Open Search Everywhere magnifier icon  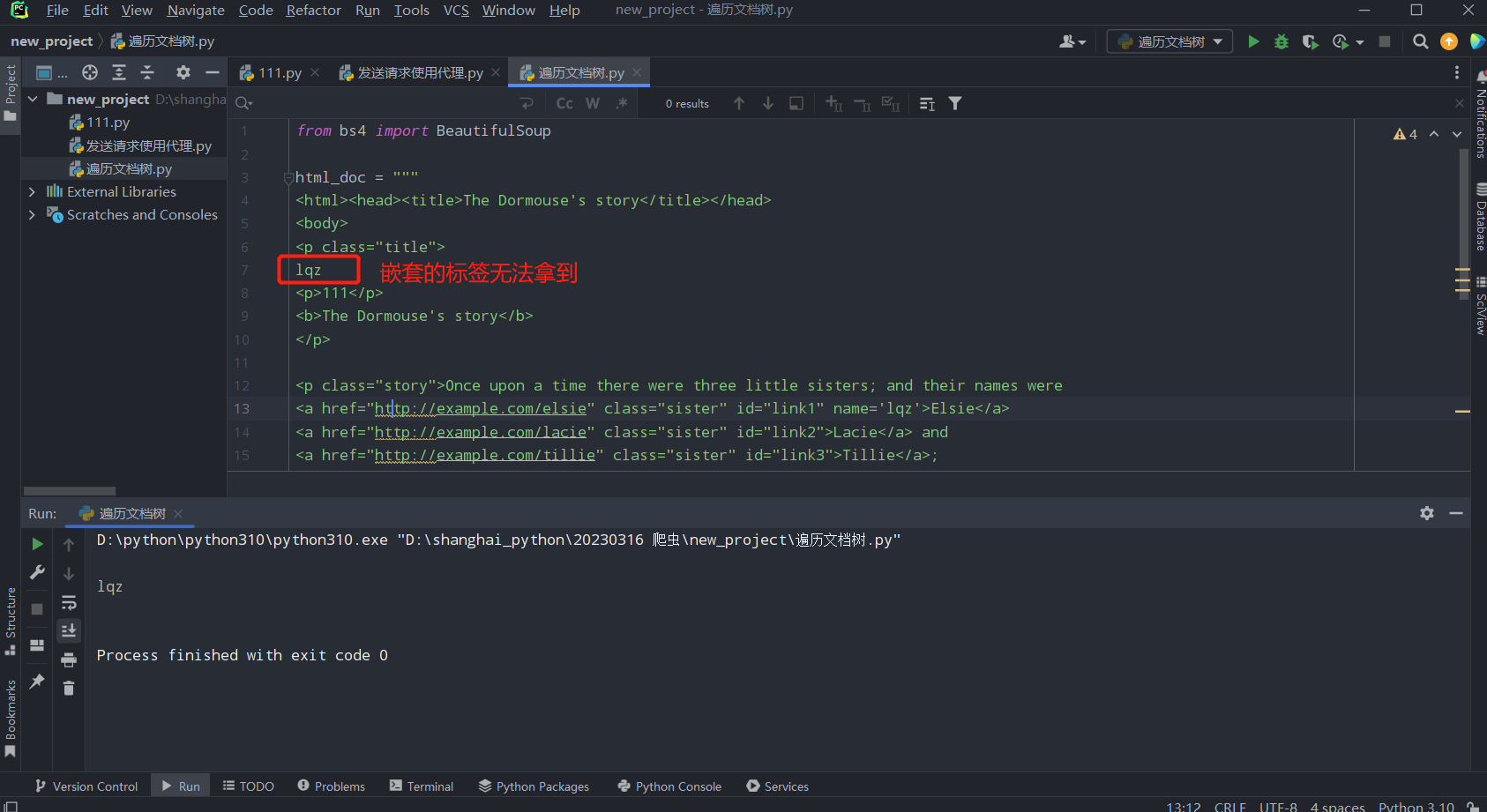pyautogui.click(x=1420, y=41)
